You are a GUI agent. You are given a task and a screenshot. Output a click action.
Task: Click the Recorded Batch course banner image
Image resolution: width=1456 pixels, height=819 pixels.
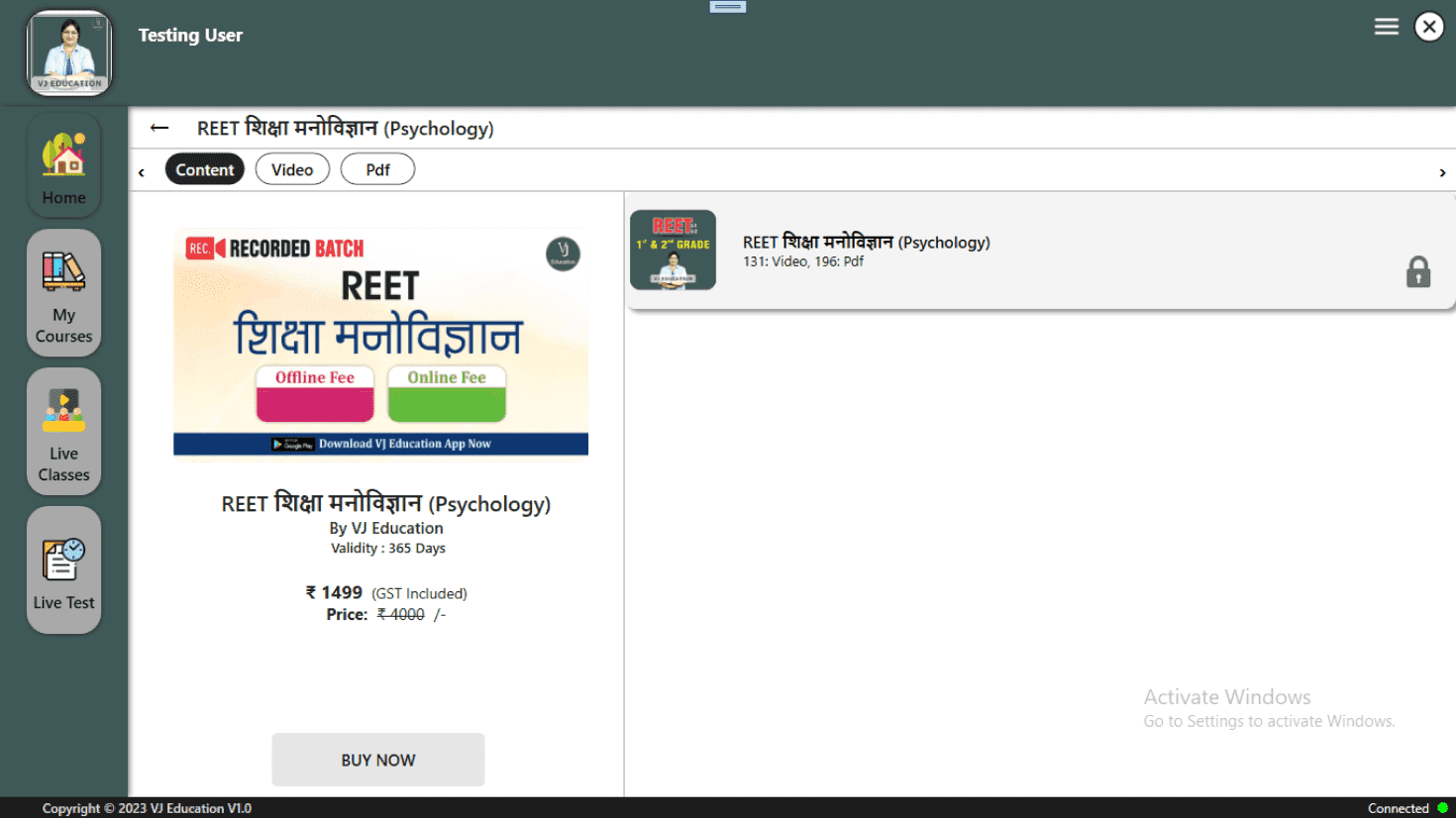[x=380, y=327]
